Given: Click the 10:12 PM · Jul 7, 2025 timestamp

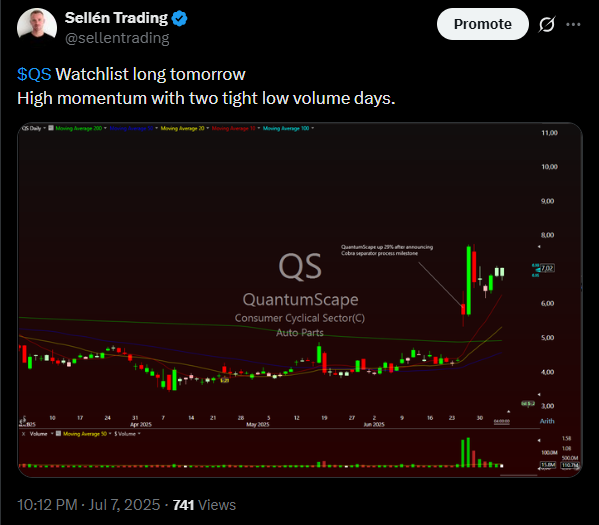Looking at the screenshot, I should [89, 505].
